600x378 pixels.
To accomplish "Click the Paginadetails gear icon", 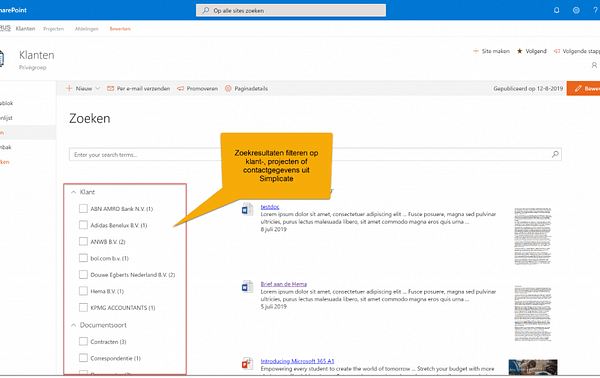I will [228, 88].
